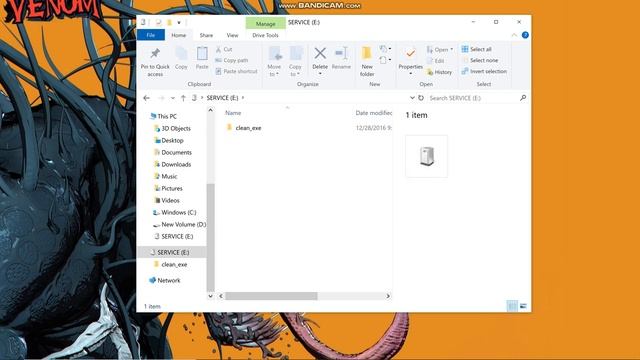Switch to the Home tab
The image size is (640, 360).
(x=178, y=35)
